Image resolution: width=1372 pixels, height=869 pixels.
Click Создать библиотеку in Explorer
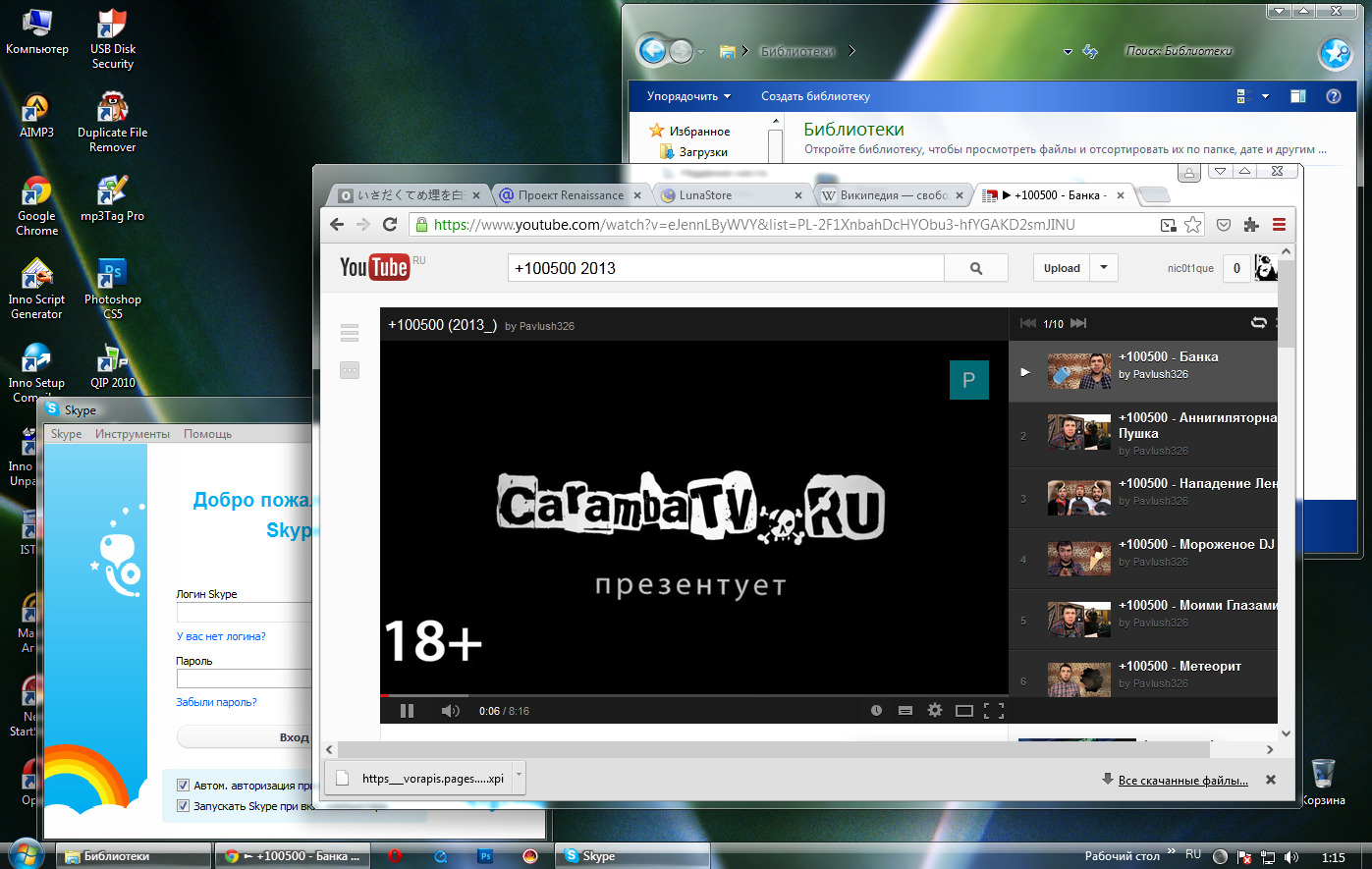click(815, 96)
